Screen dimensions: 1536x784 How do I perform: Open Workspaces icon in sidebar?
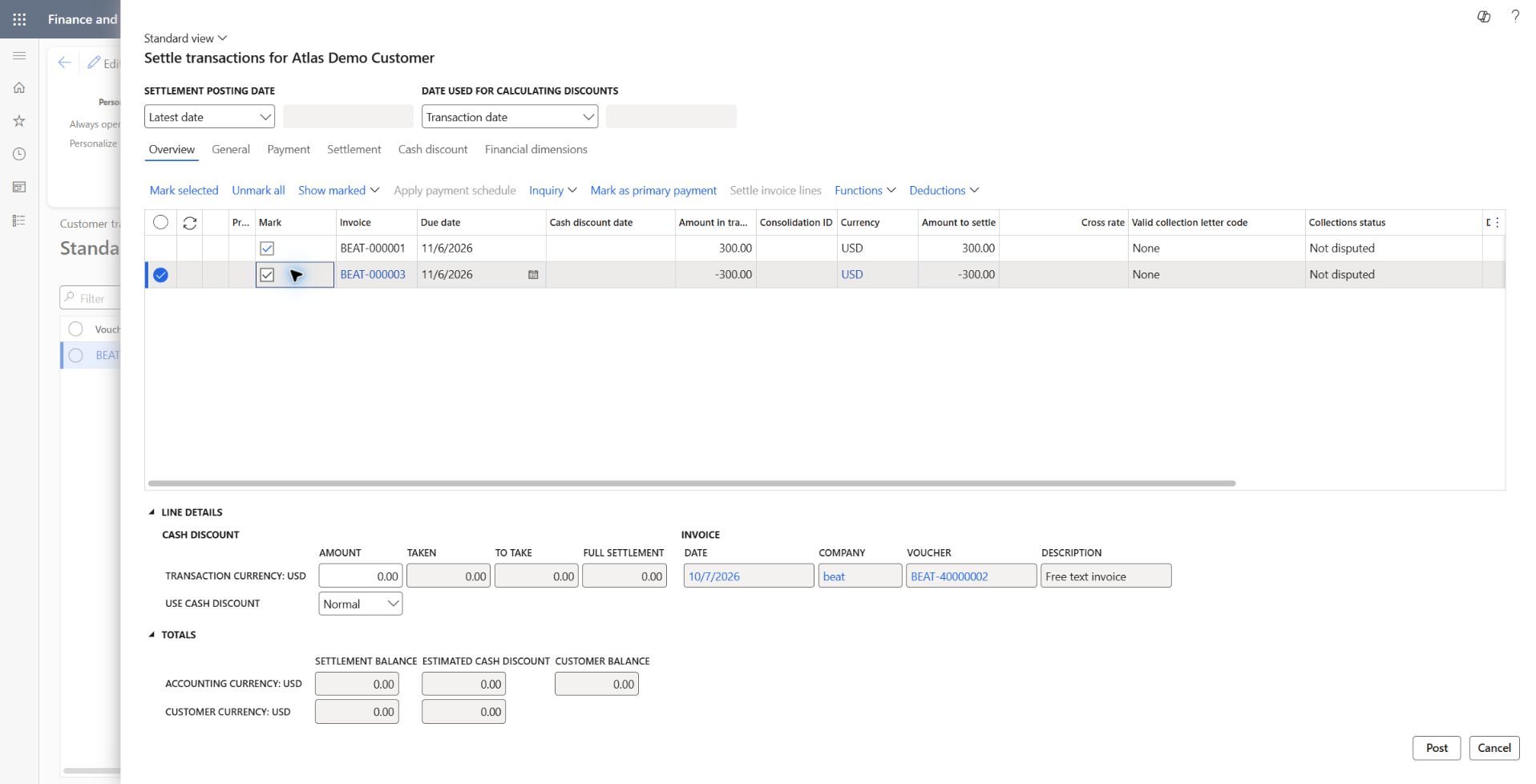19,187
